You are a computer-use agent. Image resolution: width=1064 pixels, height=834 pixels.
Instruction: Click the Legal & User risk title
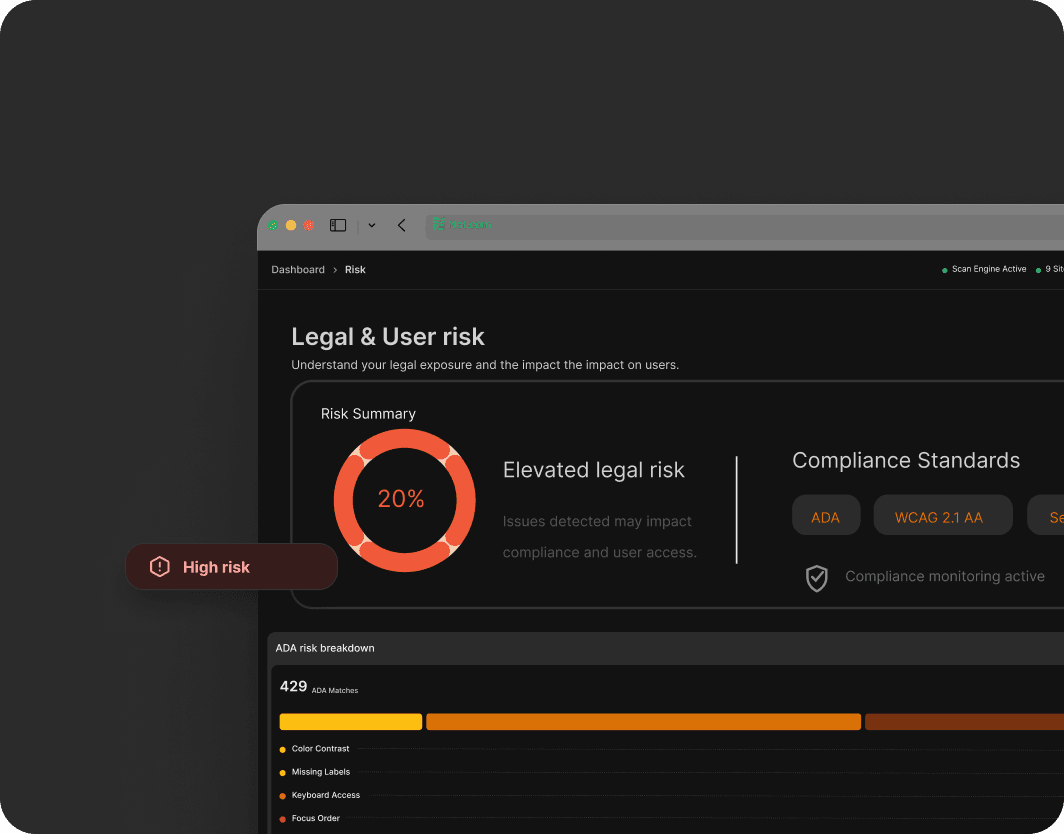pyautogui.click(x=387, y=337)
